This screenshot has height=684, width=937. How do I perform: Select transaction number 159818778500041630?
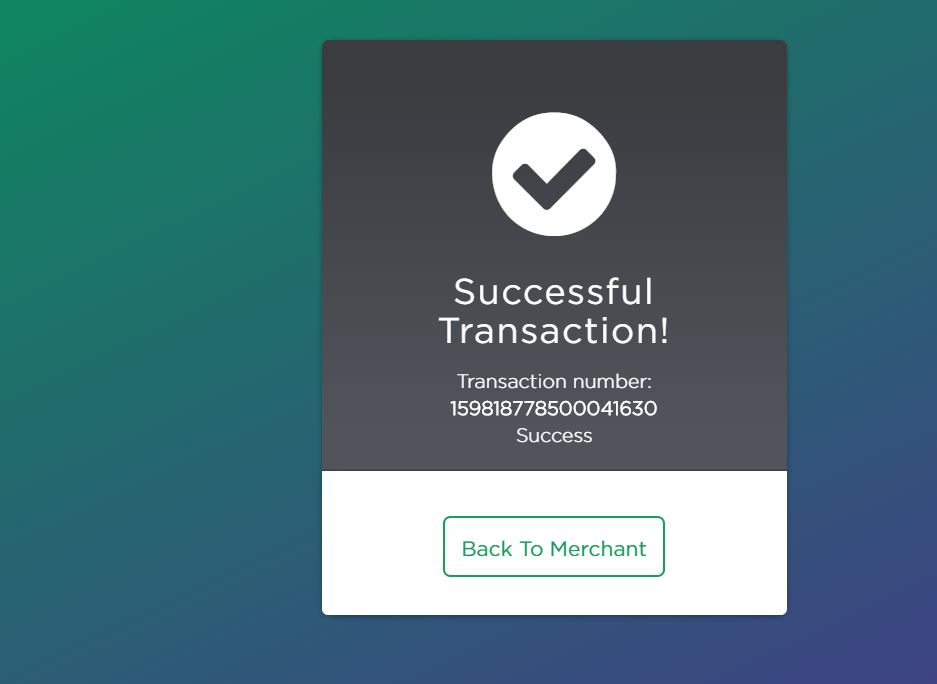[554, 408]
